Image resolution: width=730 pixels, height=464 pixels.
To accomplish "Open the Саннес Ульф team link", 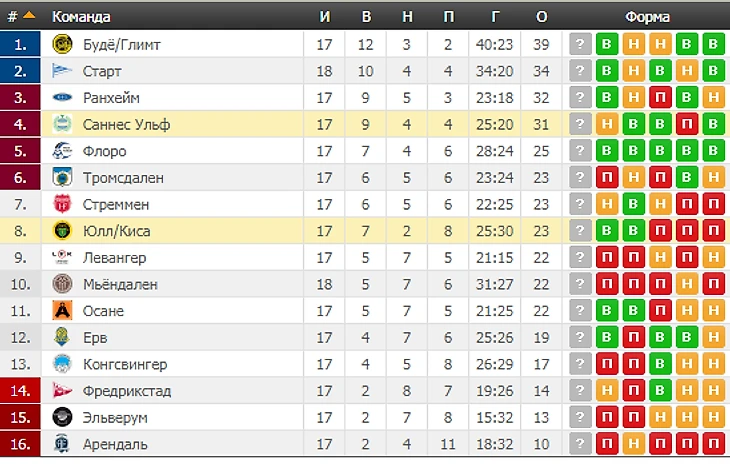I will [126, 124].
